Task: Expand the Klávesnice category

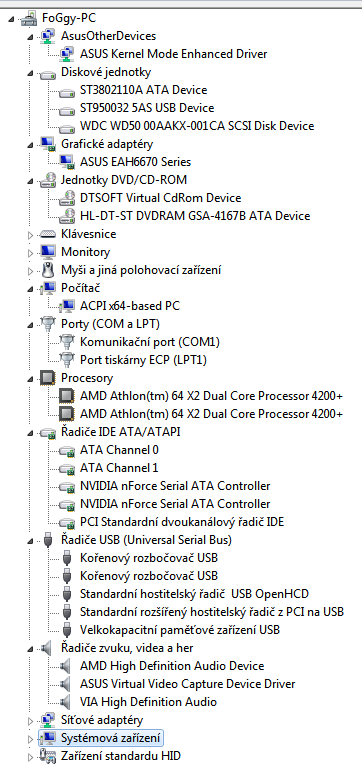Action: [31, 234]
